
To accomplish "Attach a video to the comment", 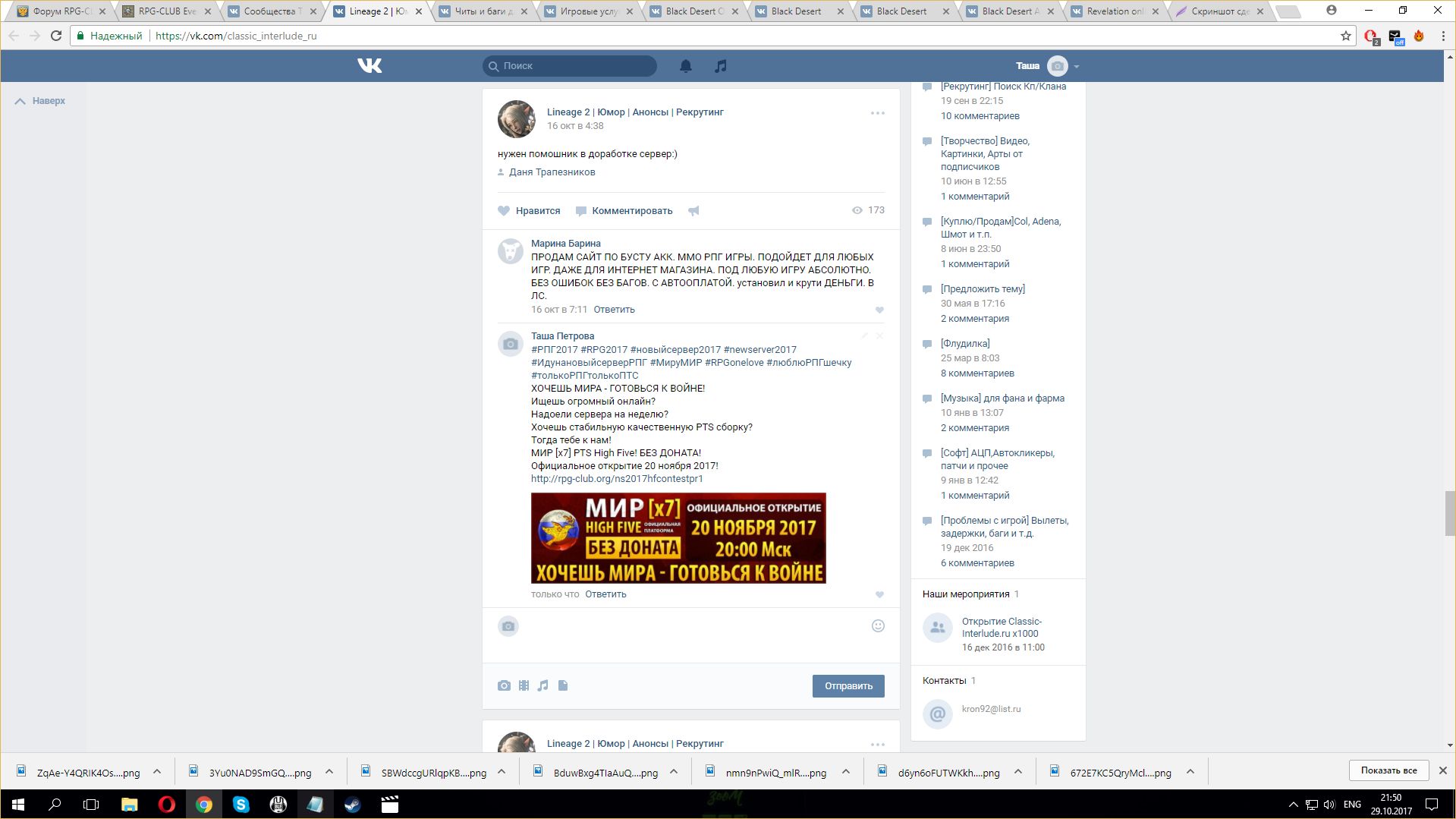I will coord(524,685).
